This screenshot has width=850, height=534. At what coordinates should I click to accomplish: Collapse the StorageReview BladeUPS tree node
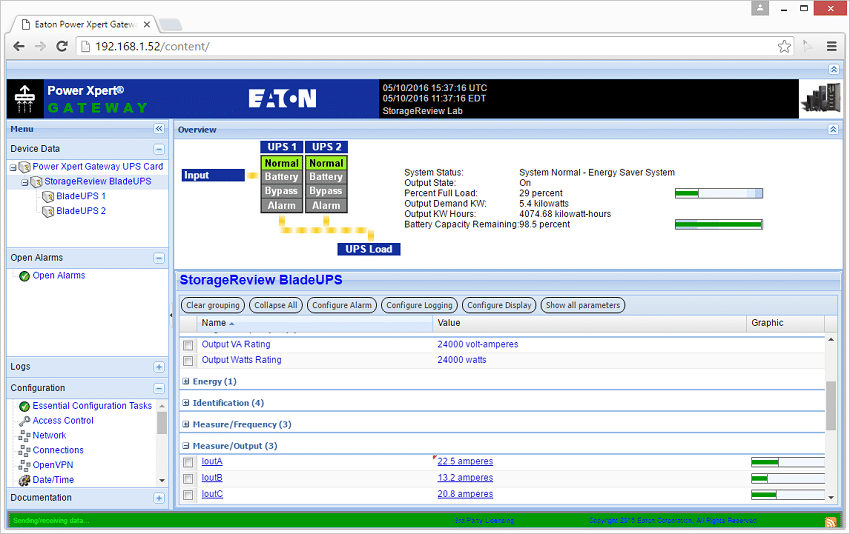[x=24, y=182]
